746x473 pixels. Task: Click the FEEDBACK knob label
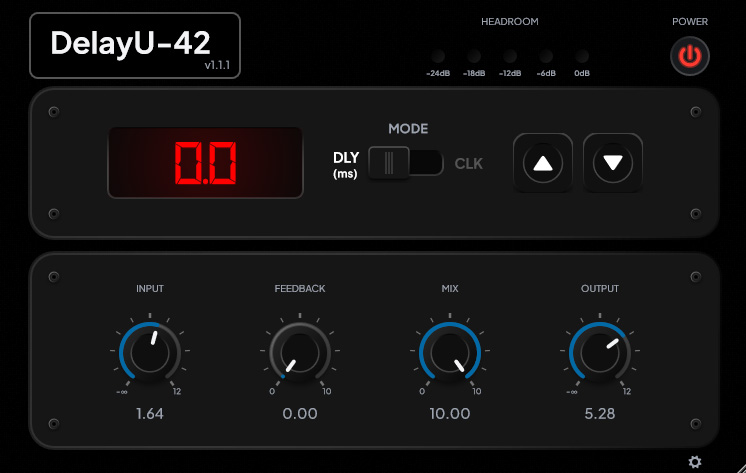[300, 288]
